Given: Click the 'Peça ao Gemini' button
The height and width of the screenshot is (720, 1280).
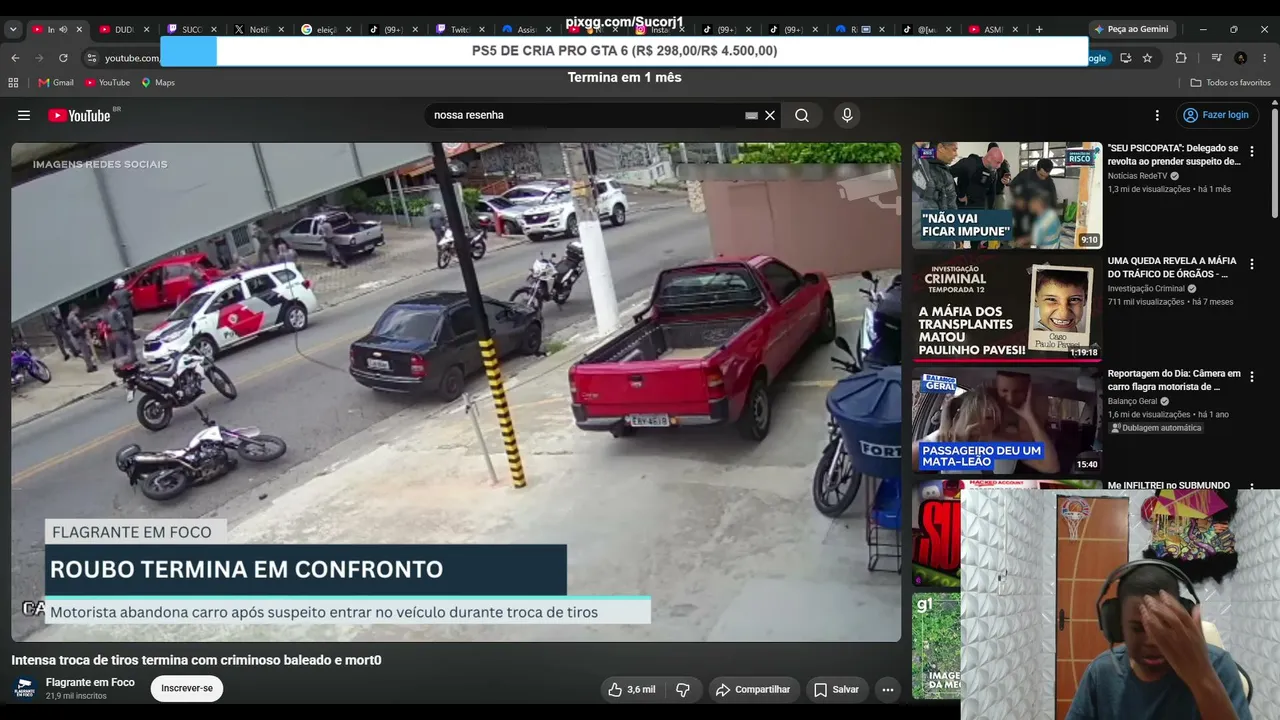Looking at the screenshot, I should [1131, 29].
